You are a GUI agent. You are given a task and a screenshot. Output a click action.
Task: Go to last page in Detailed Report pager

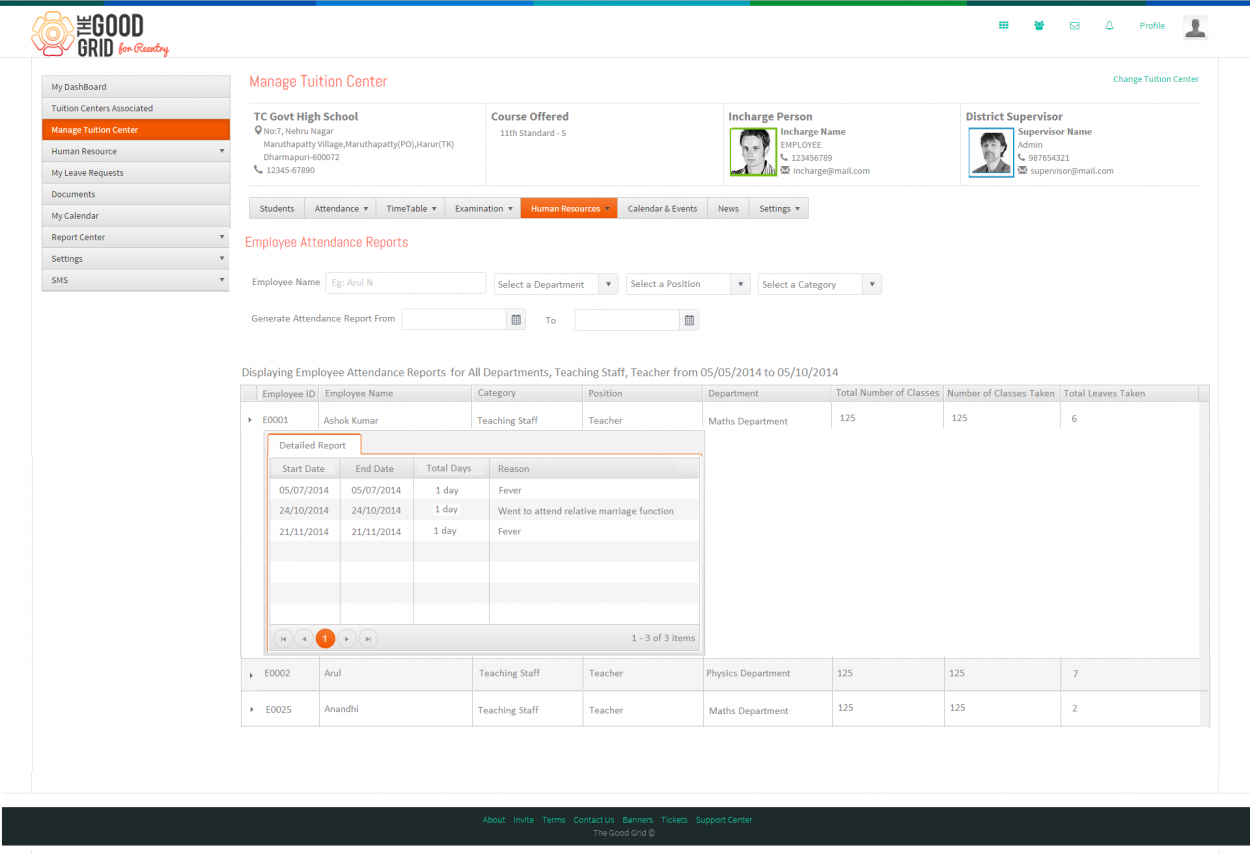[369, 638]
